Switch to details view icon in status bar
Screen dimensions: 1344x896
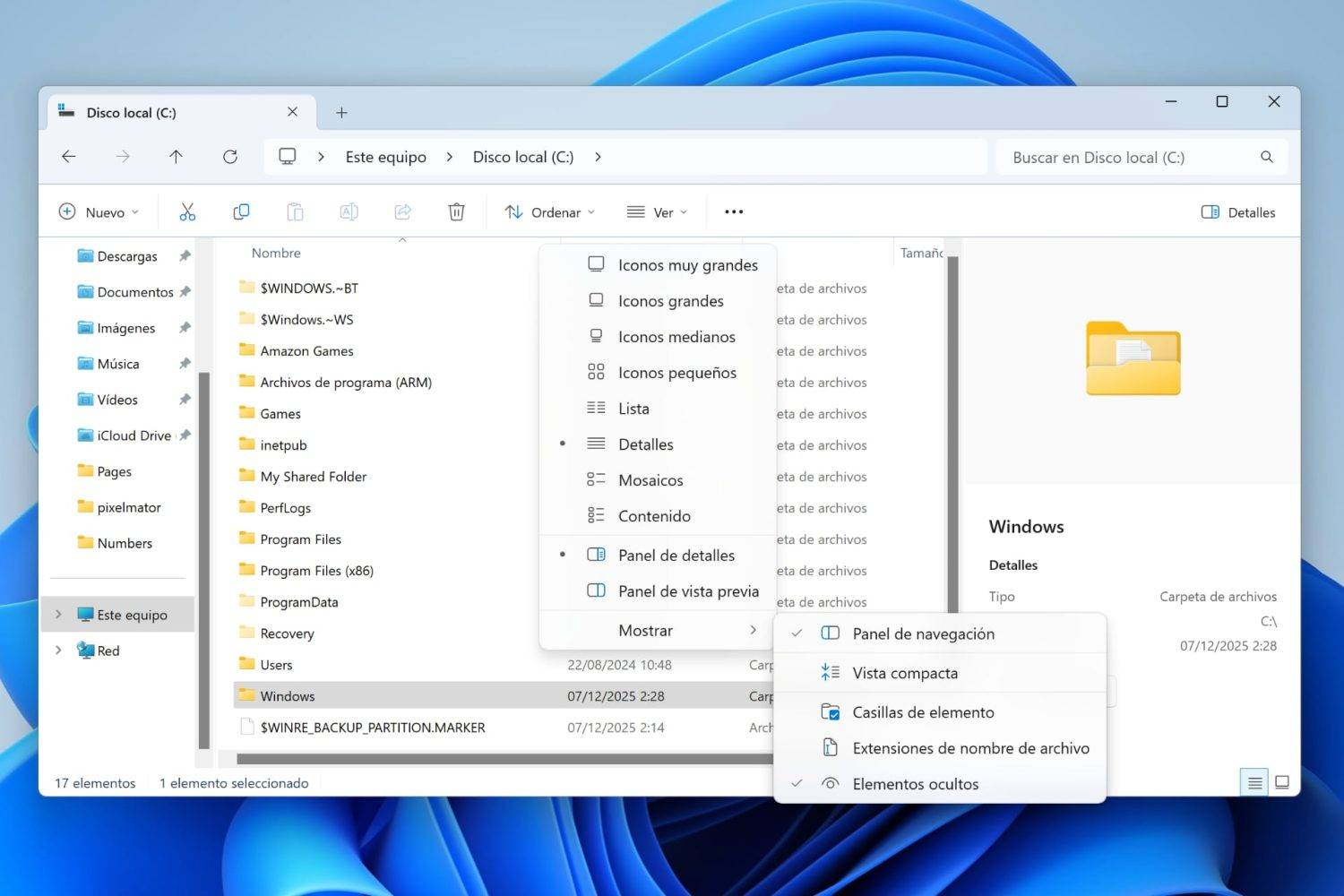[x=1254, y=783]
